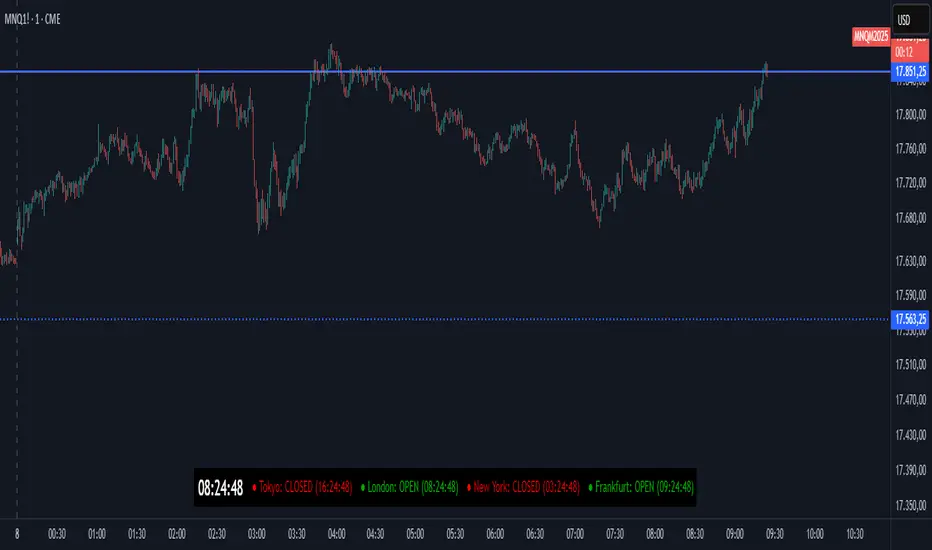Click the 09:00 time axis label
932x550 pixels.
pyautogui.click(x=735, y=534)
